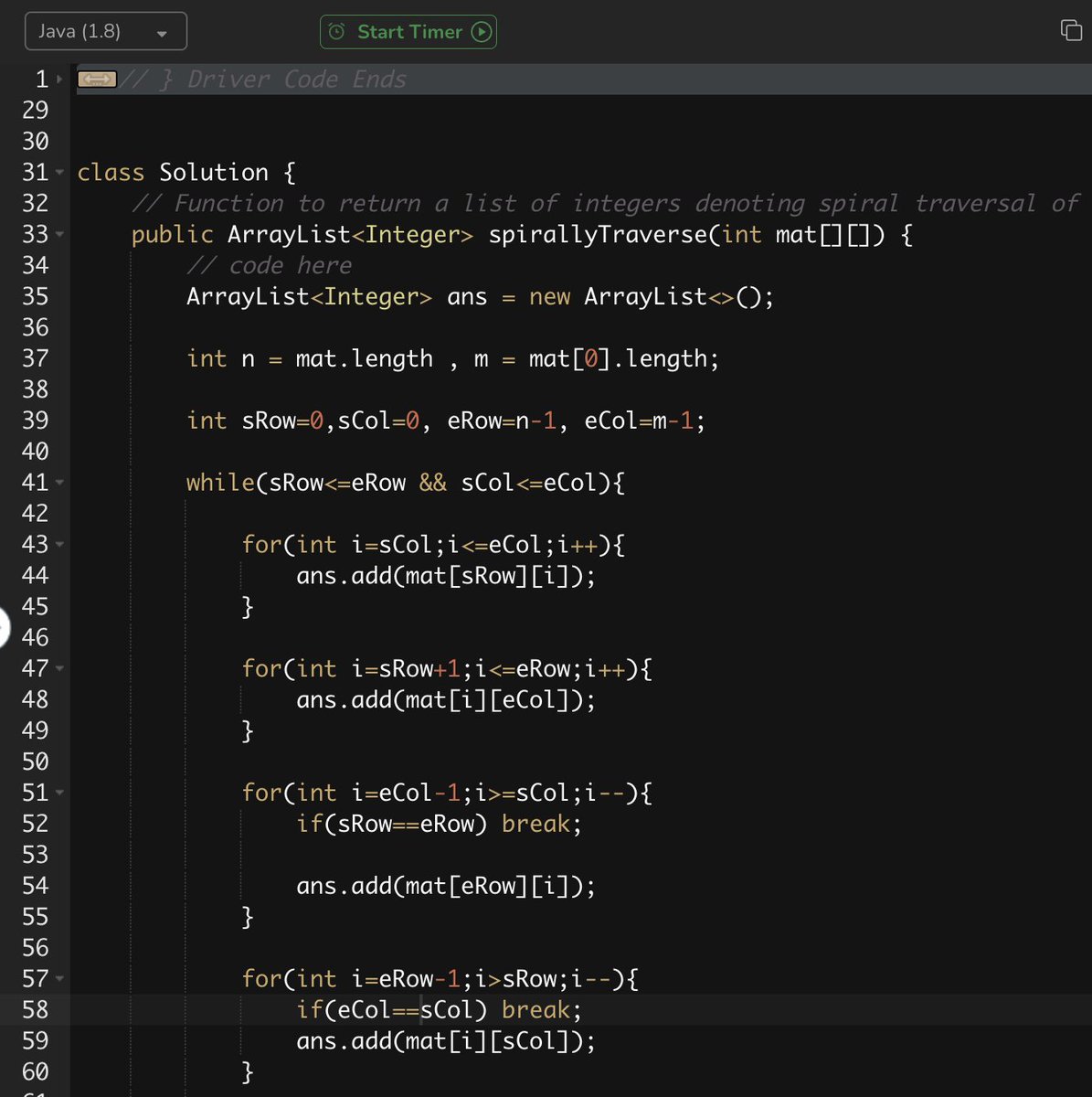
Task: Click 'while(sRow<=eRow && sCol<=eCol){' condition
Action: coord(406,483)
